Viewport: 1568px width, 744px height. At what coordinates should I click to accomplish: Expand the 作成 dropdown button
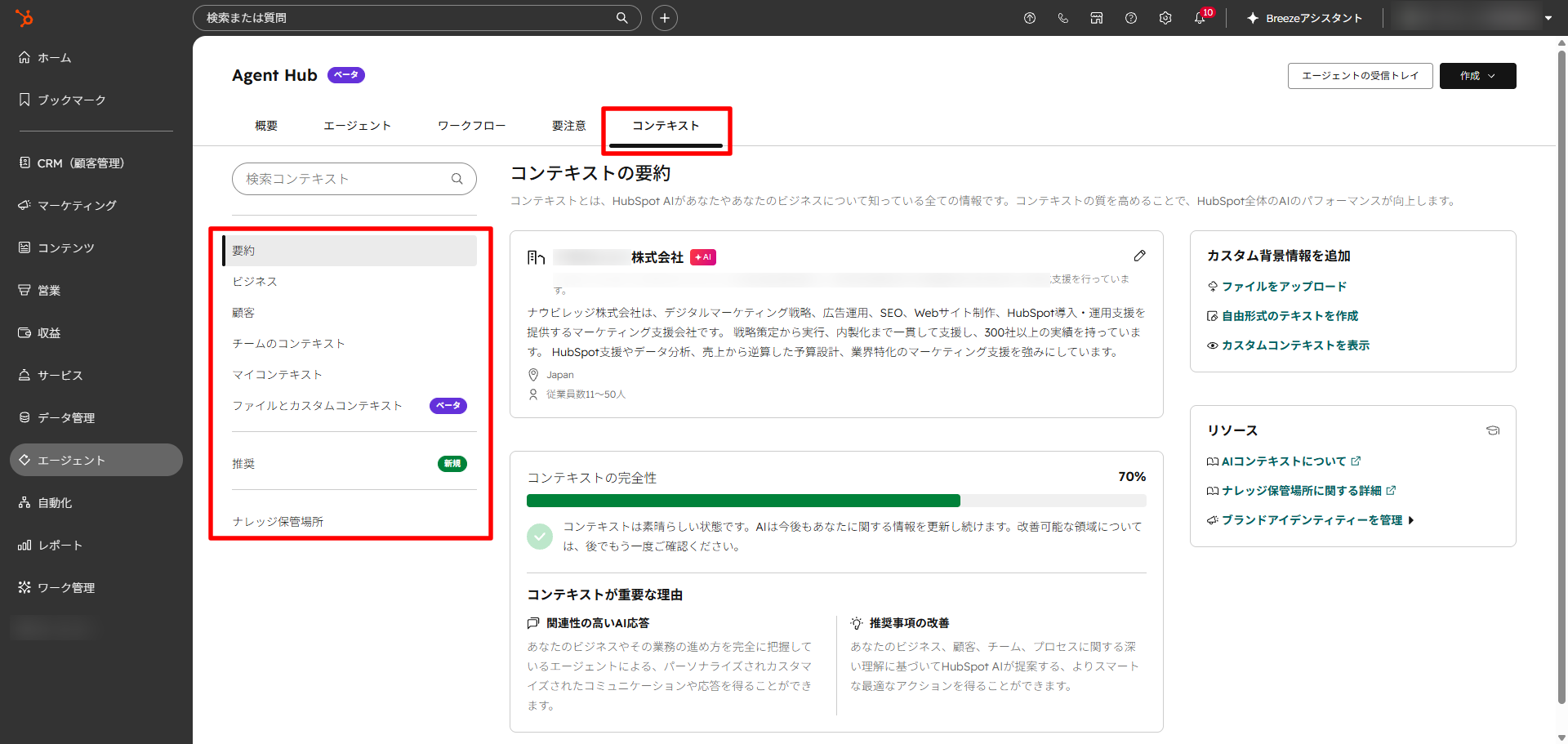point(1478,76)
